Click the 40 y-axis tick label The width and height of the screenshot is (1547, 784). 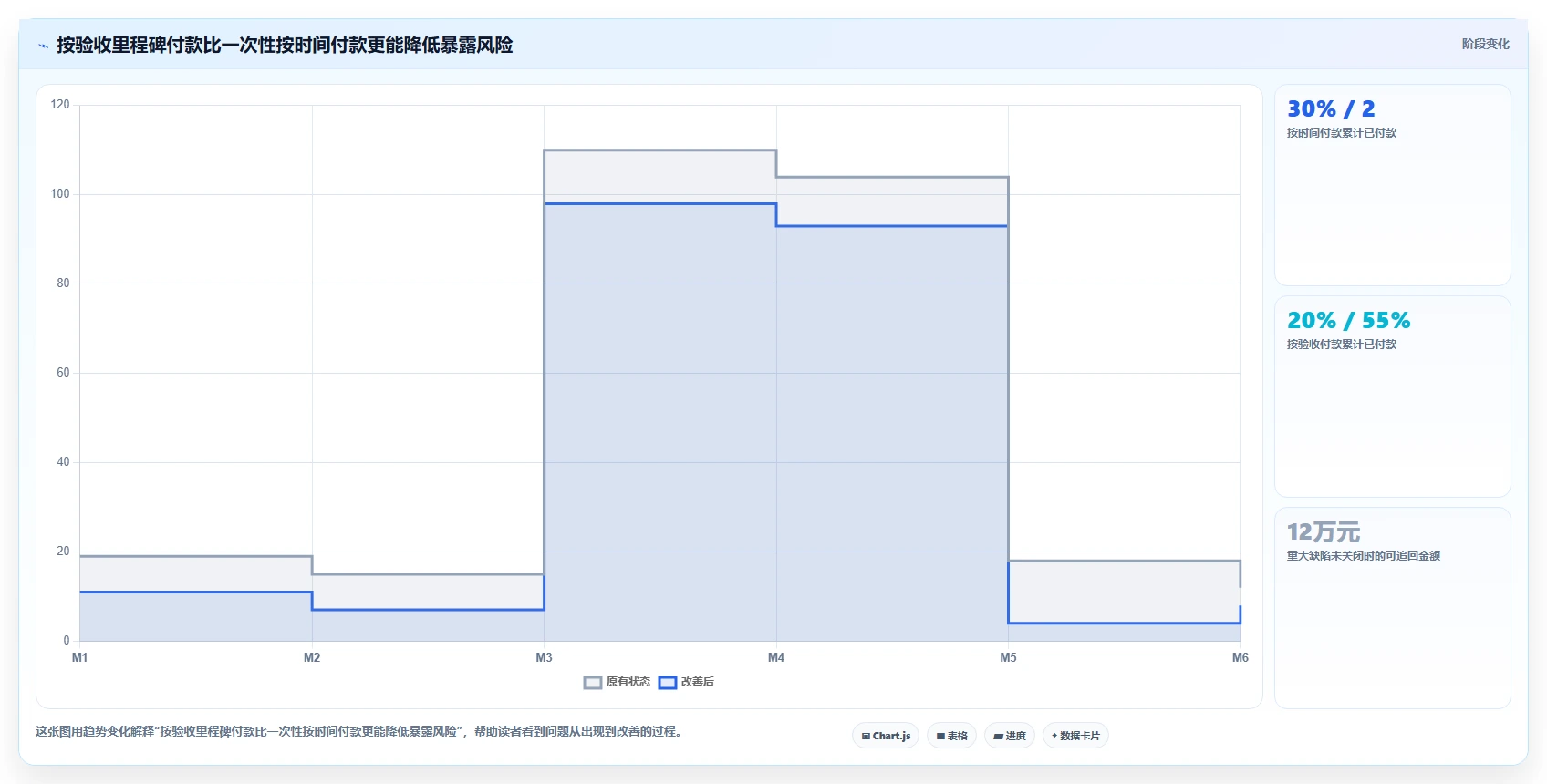point(63,462)
